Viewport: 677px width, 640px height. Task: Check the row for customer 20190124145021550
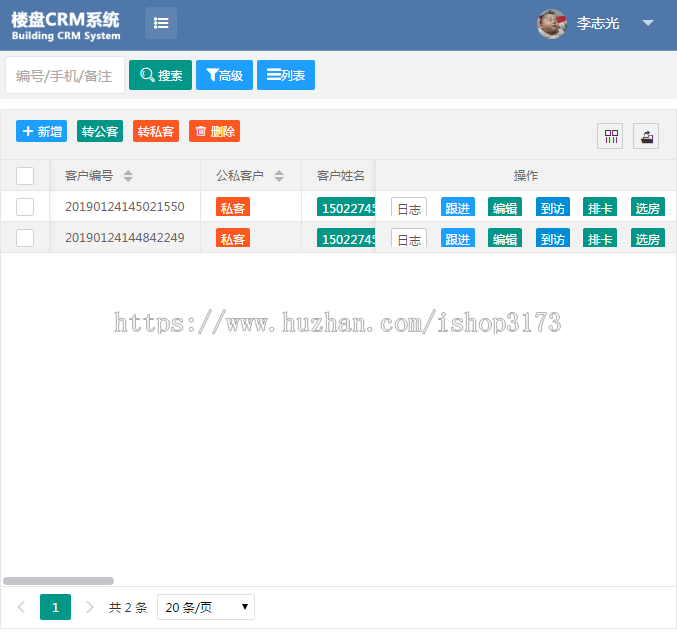point(25,207)
